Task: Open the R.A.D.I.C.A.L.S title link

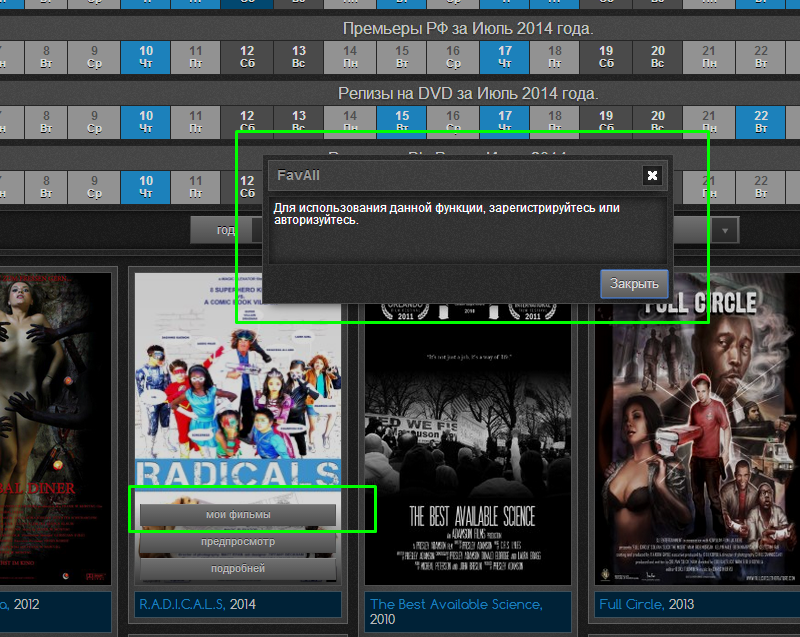Action: pyautogui.click(x=182, y=604)
